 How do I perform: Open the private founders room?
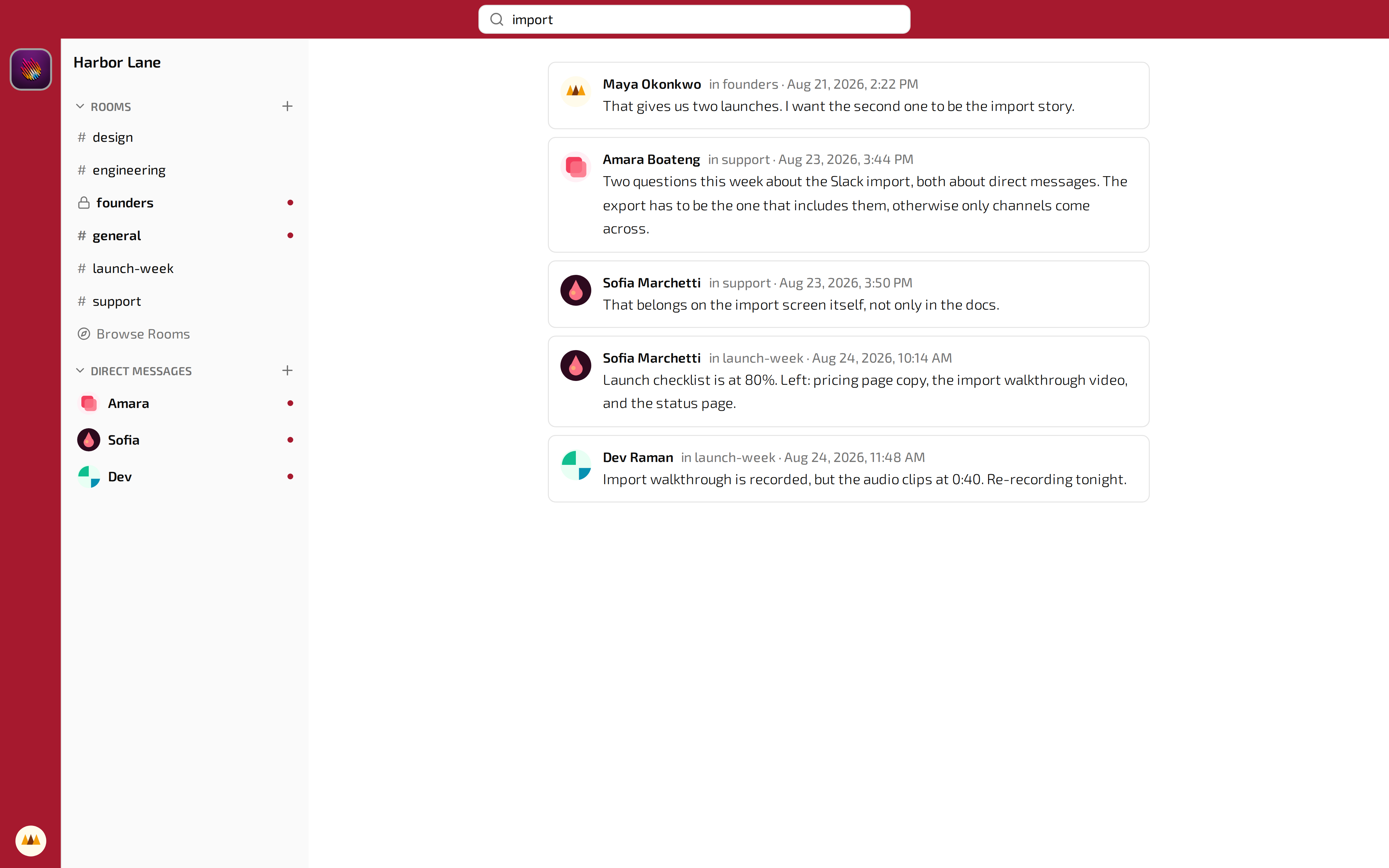click(185, 203)
